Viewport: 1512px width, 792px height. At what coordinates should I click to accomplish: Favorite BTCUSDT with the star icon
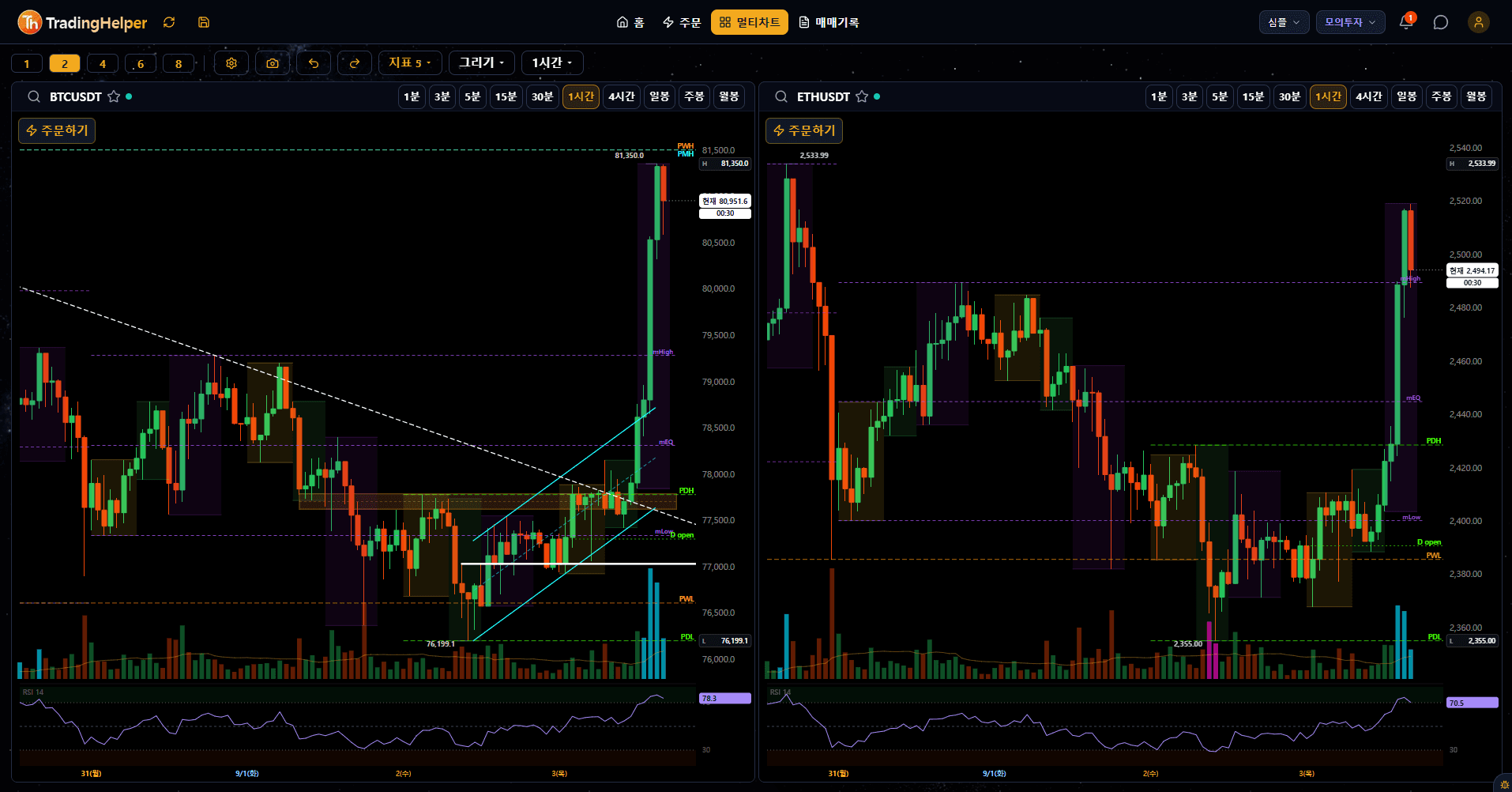(x=114, y=96)
